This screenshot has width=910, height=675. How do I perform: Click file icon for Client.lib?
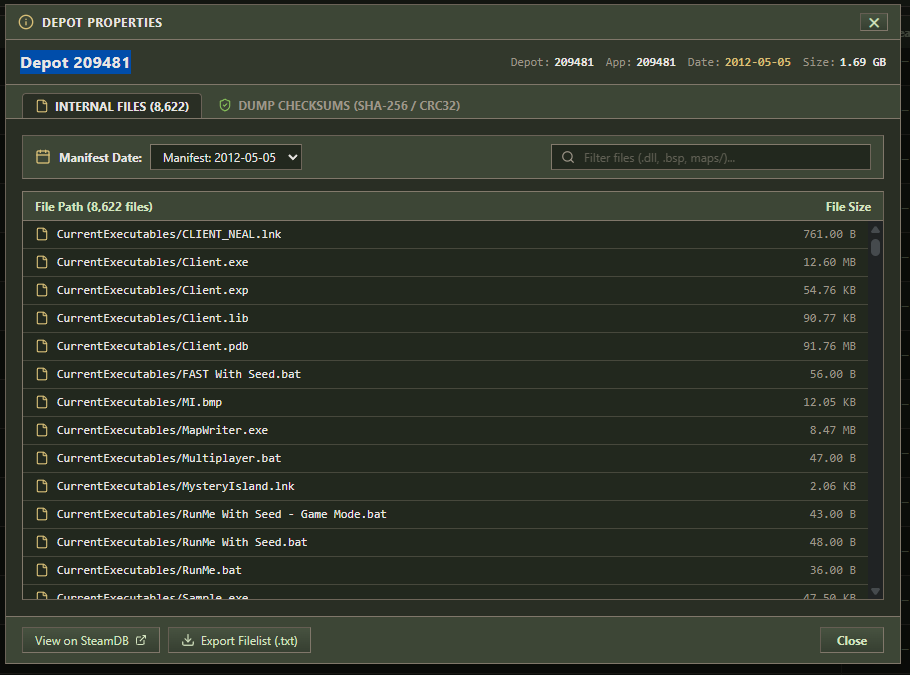[42, 318]
